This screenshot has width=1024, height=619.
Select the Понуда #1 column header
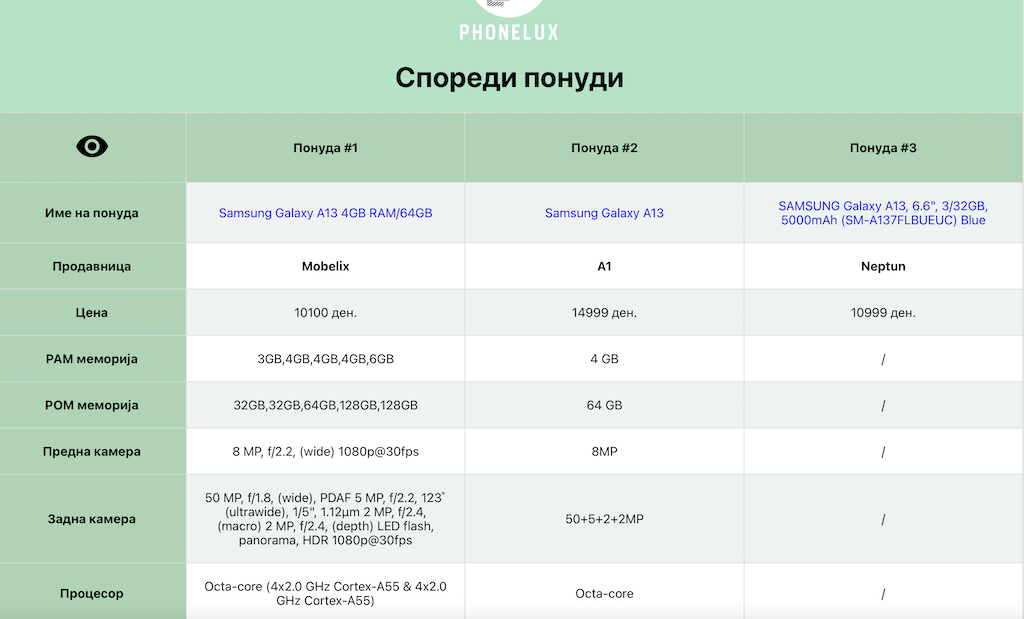(x=325, y=148)
